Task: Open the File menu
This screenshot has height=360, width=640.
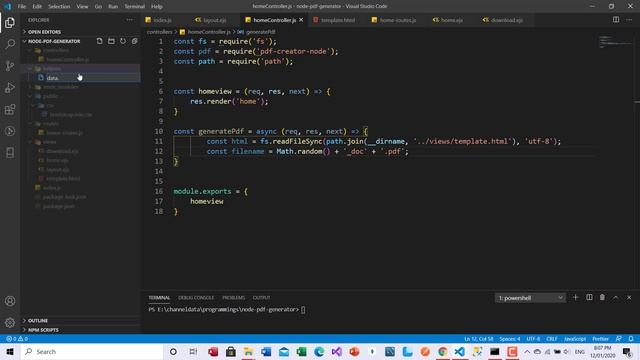Action: pos(22,6)
